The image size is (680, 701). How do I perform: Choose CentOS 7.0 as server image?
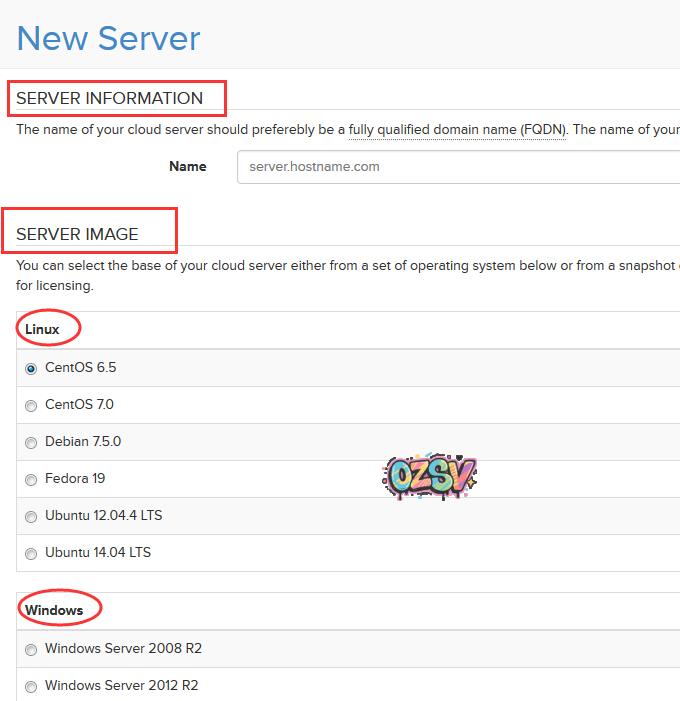(31, 405)
